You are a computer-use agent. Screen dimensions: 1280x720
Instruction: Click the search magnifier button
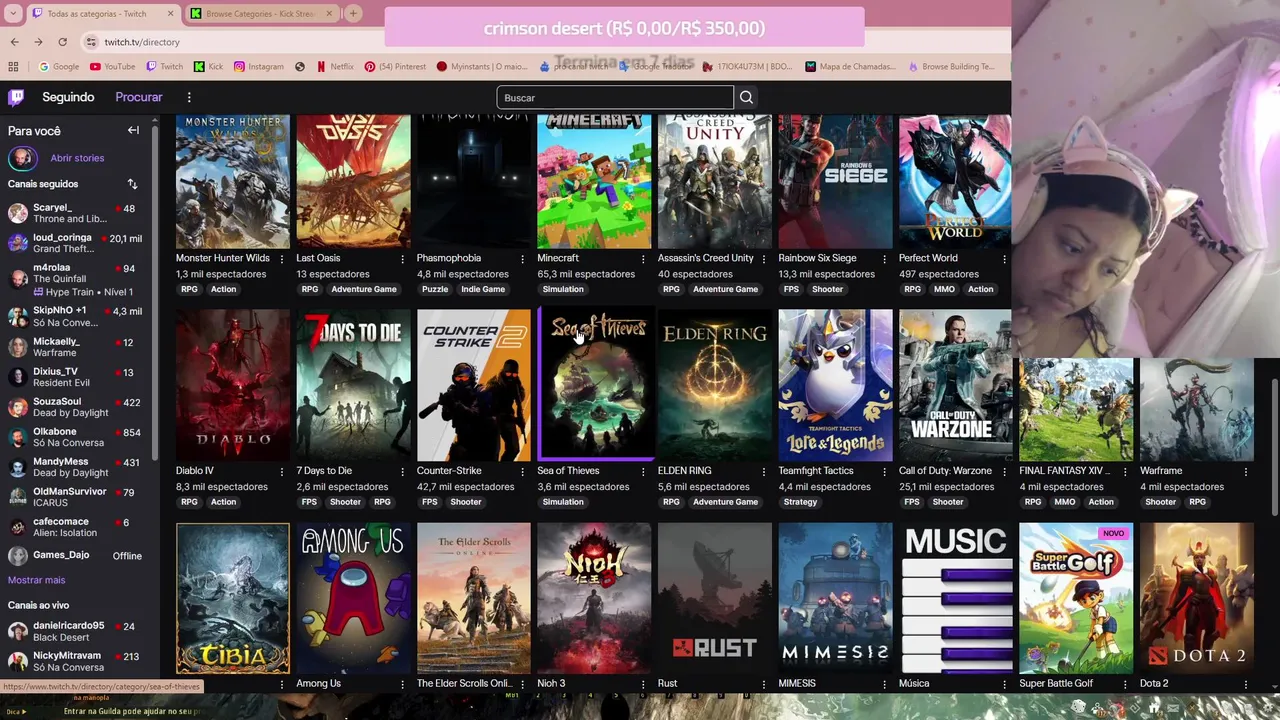click(746, 97)
